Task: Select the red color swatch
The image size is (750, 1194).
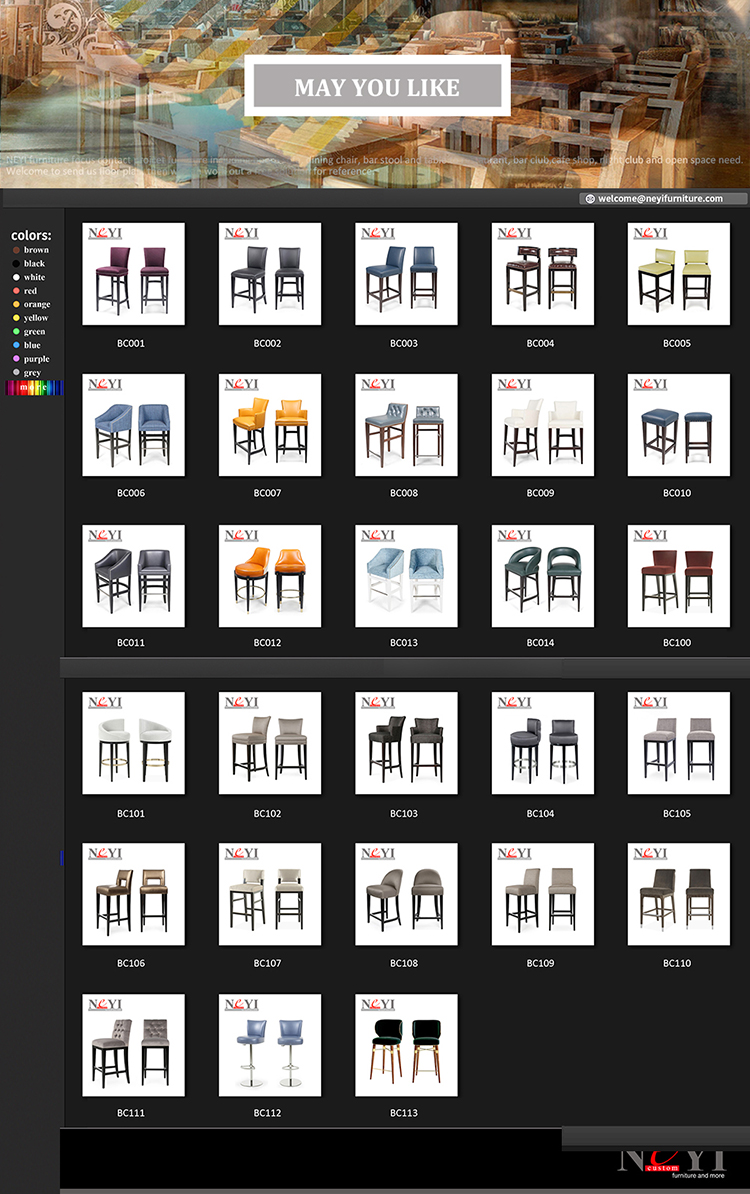Action: [16, 291]
